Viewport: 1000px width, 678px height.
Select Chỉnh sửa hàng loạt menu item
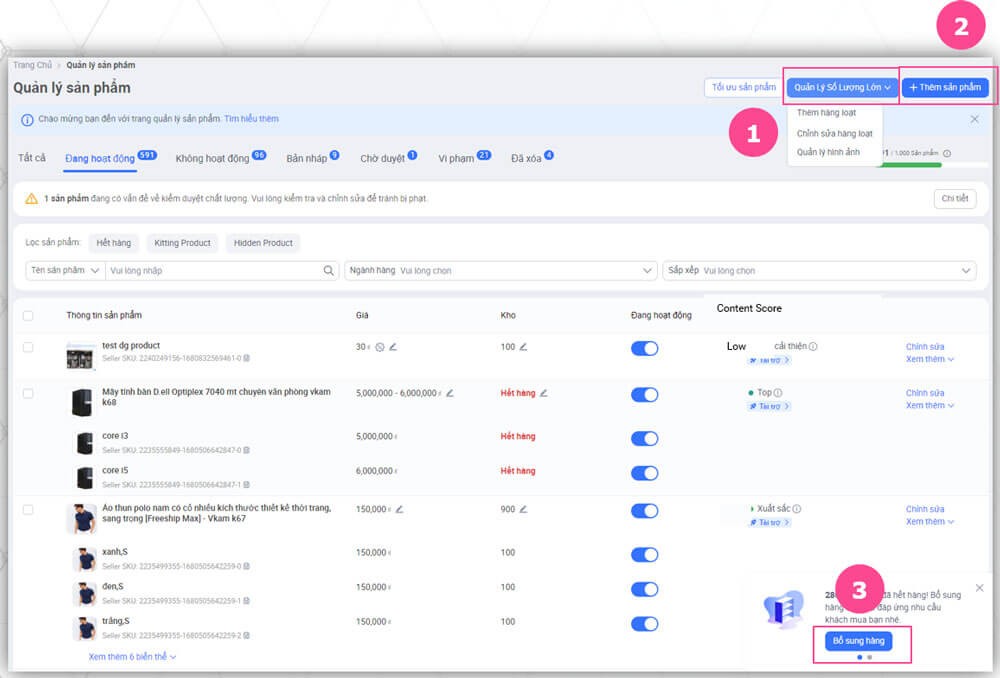point(834,133)
